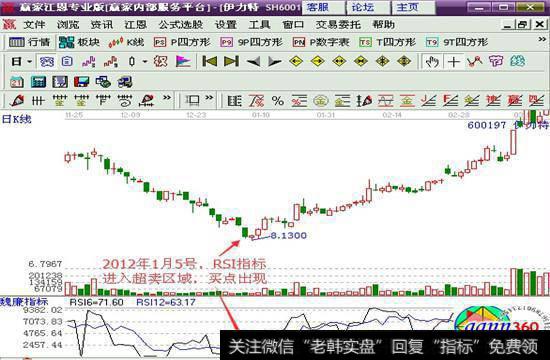The height and width of the screenshot is (360, 550).
Task: Click the 日K线 chart label
Action: (16, 119)
